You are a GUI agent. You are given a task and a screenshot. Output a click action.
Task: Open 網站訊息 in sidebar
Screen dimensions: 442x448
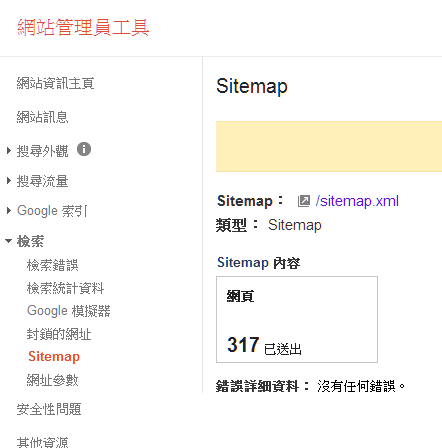click(x=42, y=117)
